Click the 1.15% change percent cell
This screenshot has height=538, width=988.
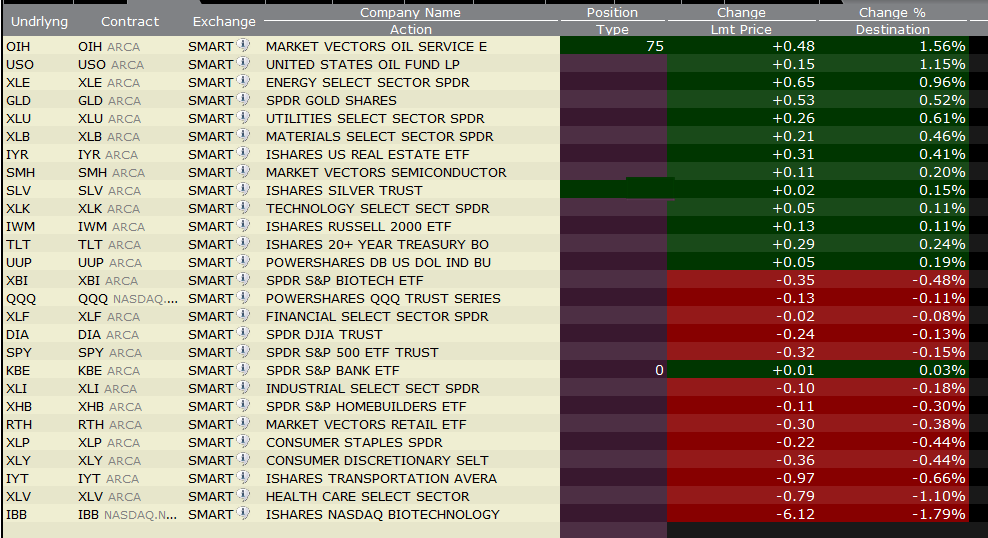click(x=942, y=65)
